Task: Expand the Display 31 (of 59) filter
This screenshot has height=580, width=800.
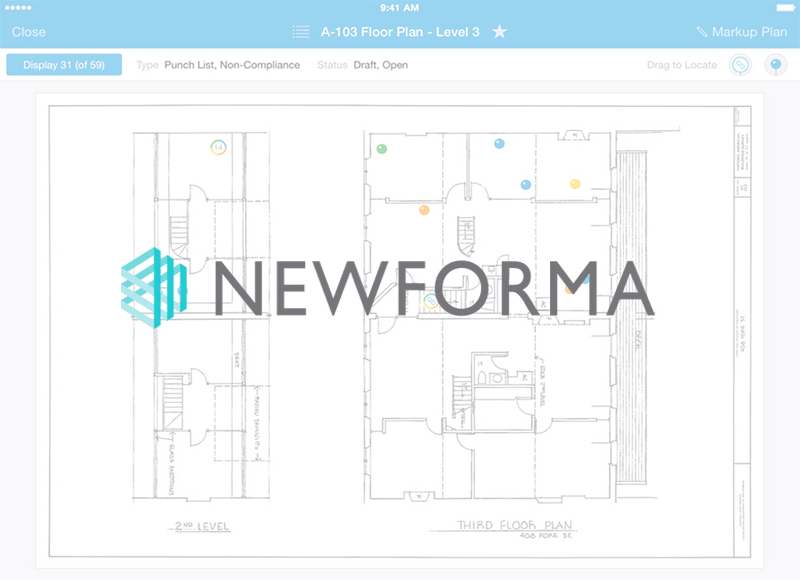Action: [x=63, y=64]
